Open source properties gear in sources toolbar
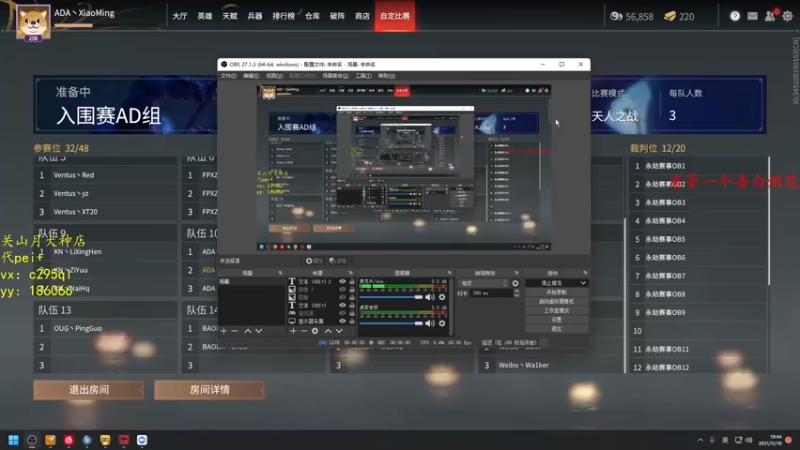Image resolution: width=800 pixels, height=450 pixels. [x=315, y=331]
